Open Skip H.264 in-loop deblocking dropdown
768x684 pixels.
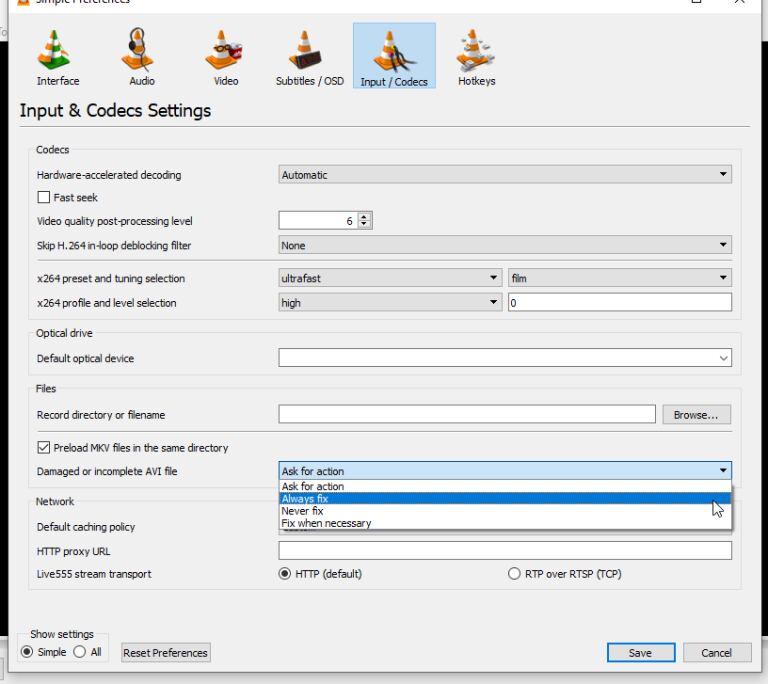click(504, 245)
